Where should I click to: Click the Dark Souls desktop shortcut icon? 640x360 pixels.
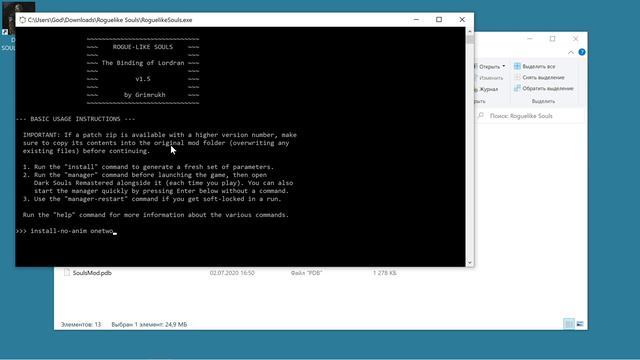(9, 18)
